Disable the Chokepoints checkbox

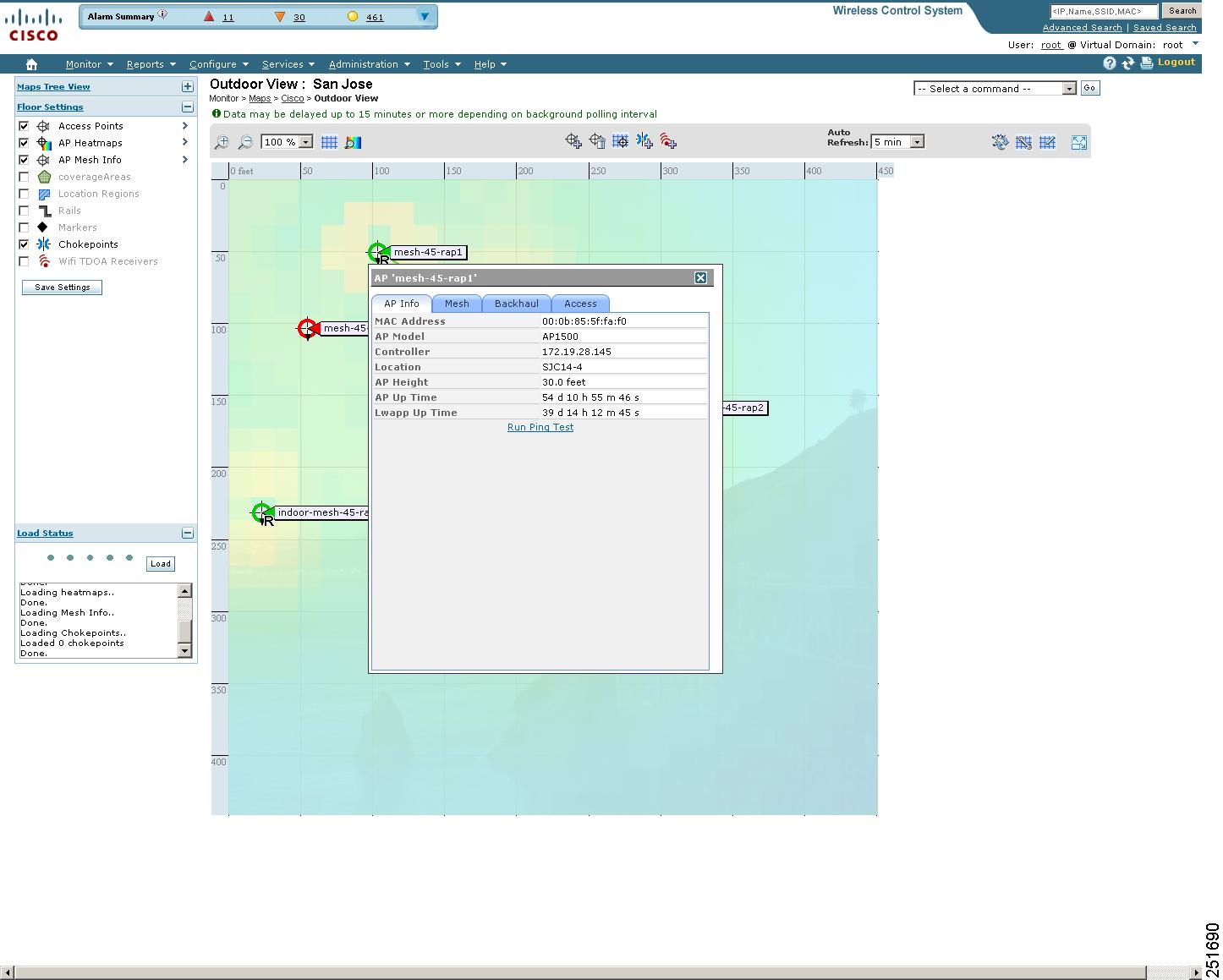coord(24,244)
